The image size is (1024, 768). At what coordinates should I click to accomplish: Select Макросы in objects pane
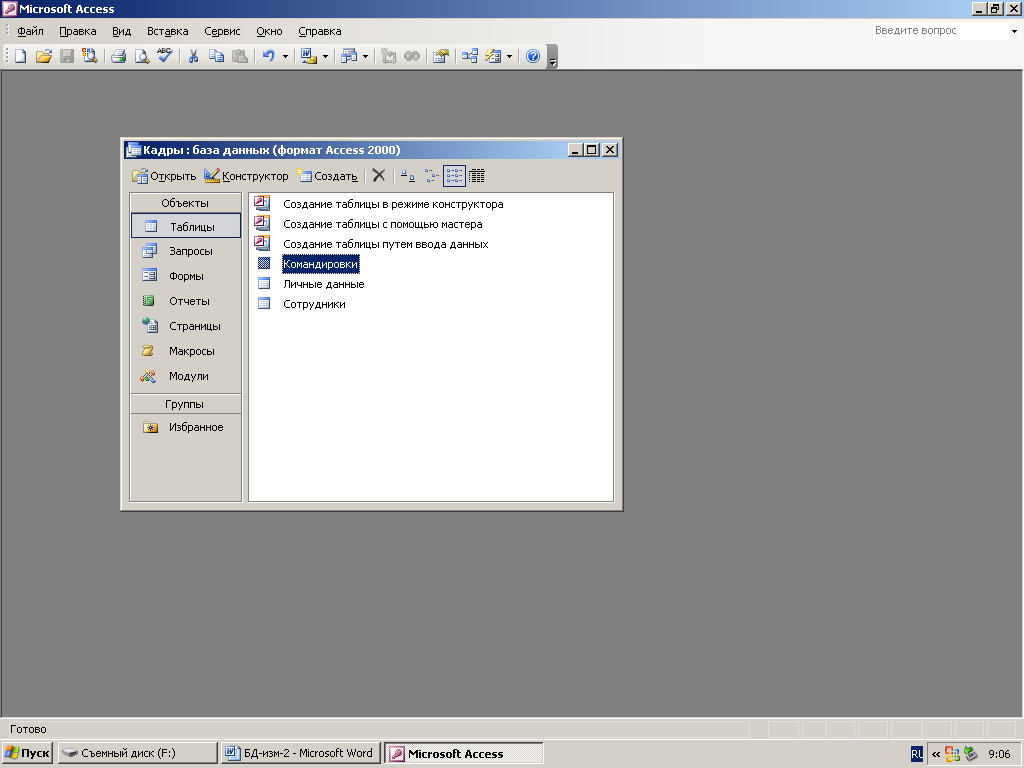[186, 351]
